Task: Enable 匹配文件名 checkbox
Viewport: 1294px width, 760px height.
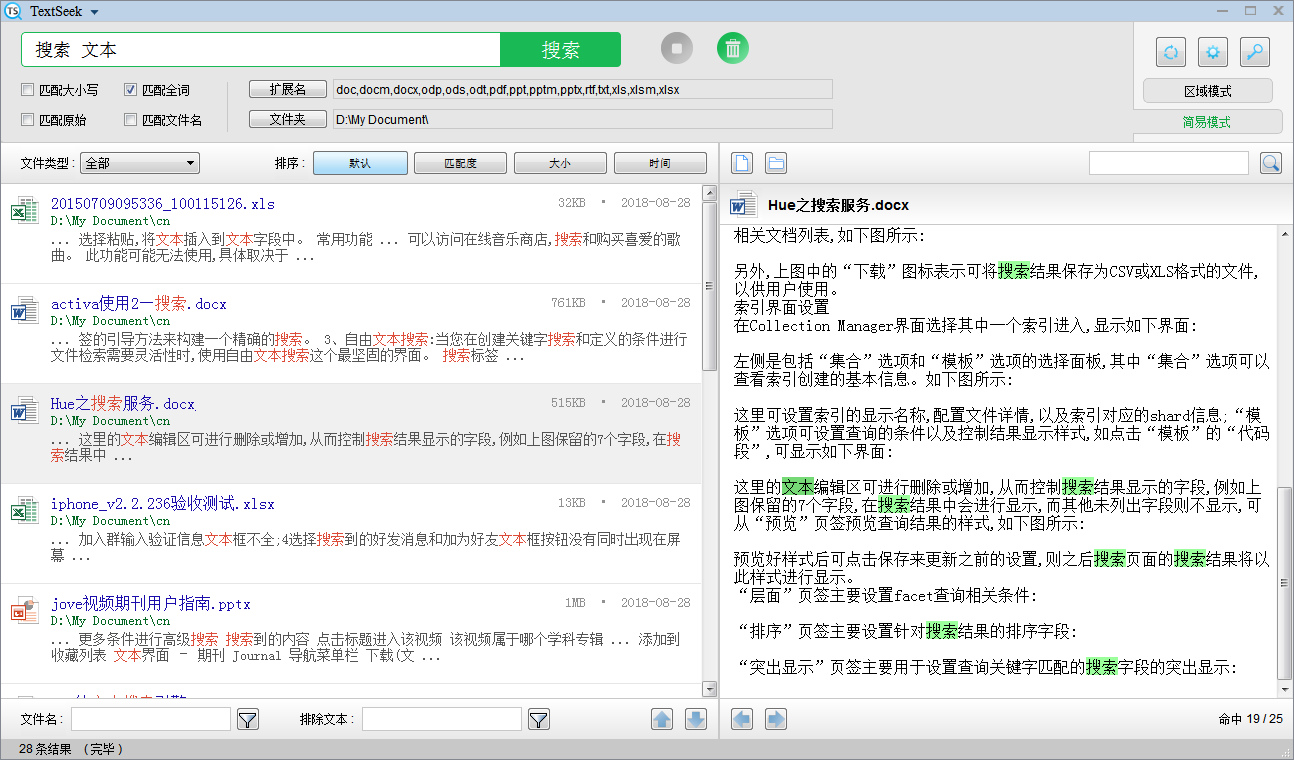Action: click(130, 120)
